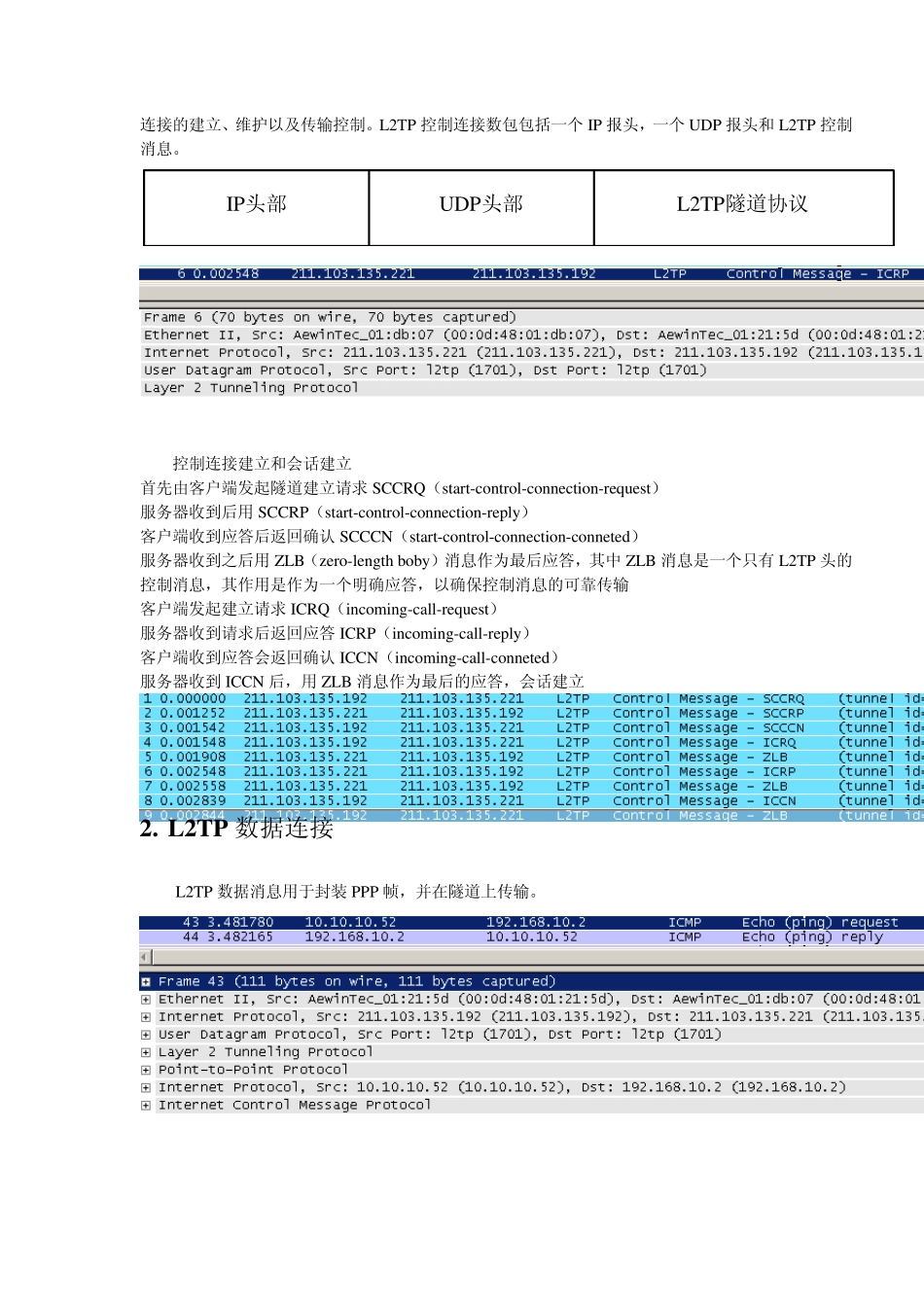Select packet 44 Echo ping reply row
The width and height of the screenshot is (924, 1307).
click(532, 937)
